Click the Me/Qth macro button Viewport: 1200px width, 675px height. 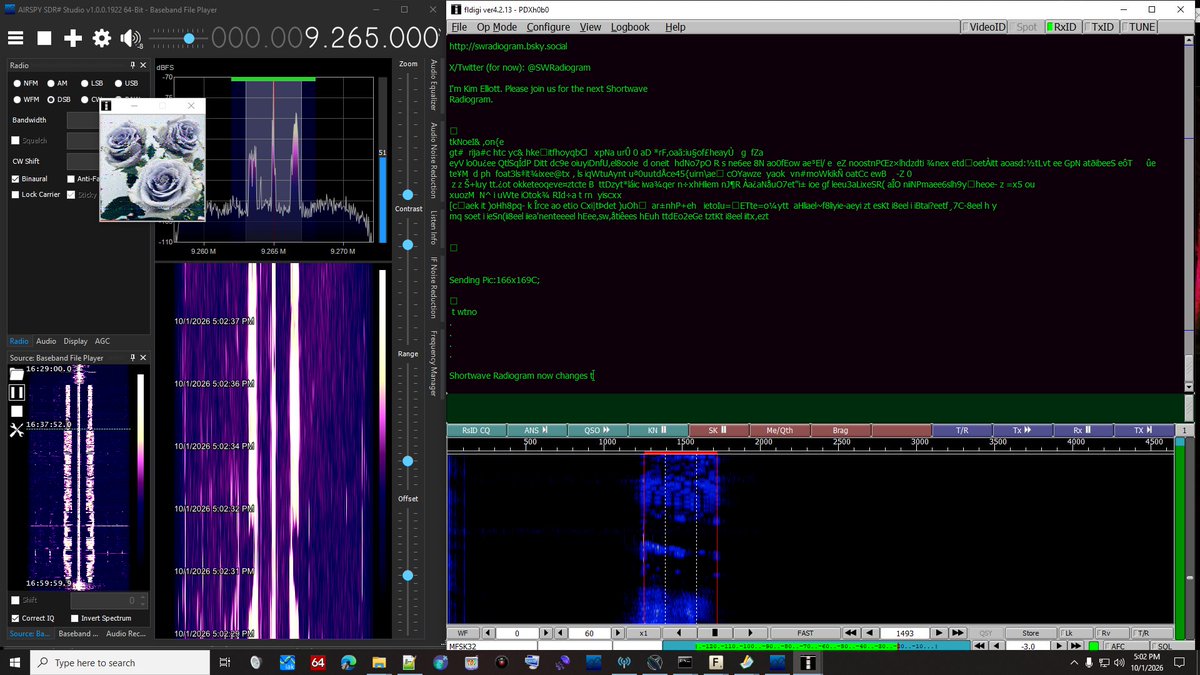pos(779,430)
